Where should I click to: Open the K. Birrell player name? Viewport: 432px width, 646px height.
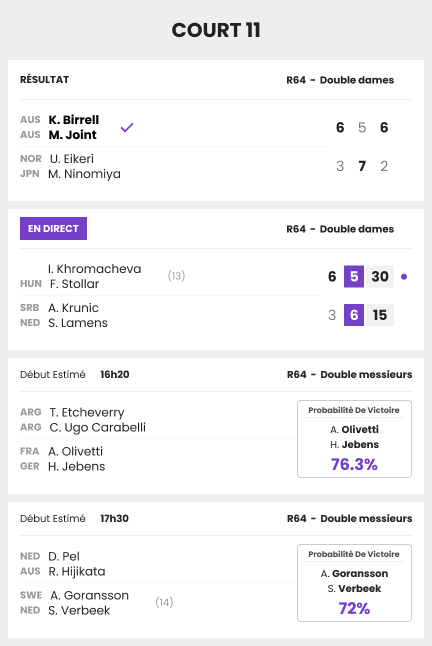pyautogui.click(x=74, y=119)
